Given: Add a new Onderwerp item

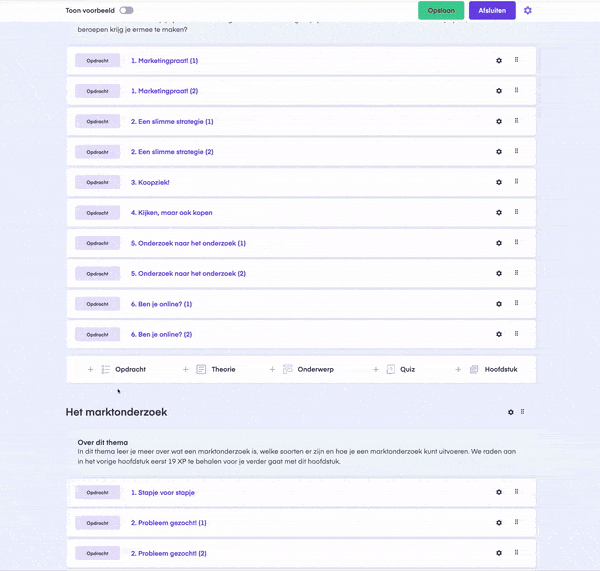Looking at the screenshot, I should click(x=302, y=369).
